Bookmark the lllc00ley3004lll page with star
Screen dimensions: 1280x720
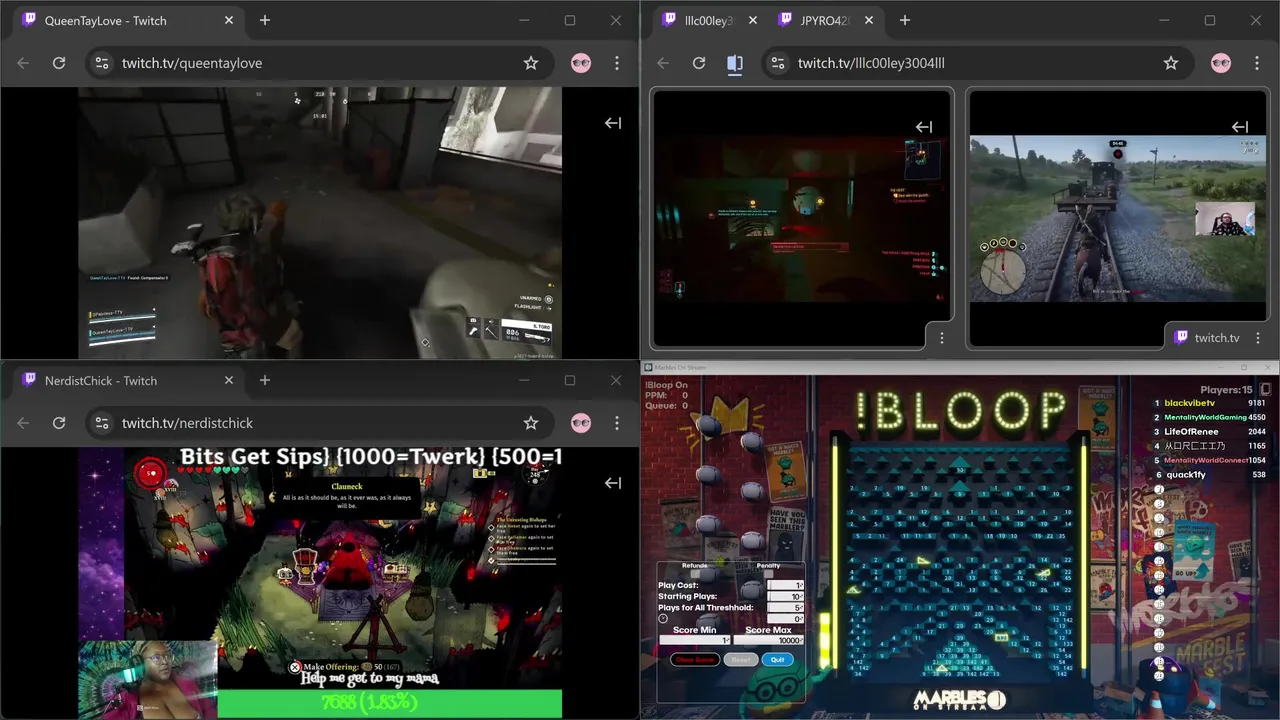[1171, 63]
